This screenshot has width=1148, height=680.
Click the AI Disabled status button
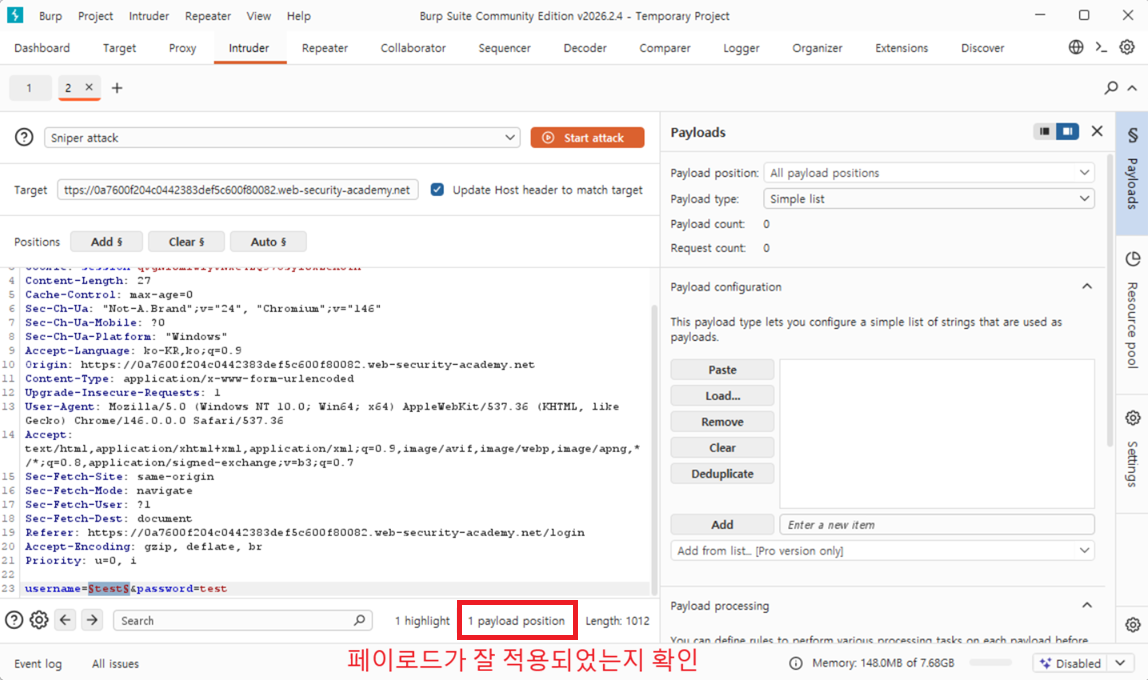[1070, 663]
